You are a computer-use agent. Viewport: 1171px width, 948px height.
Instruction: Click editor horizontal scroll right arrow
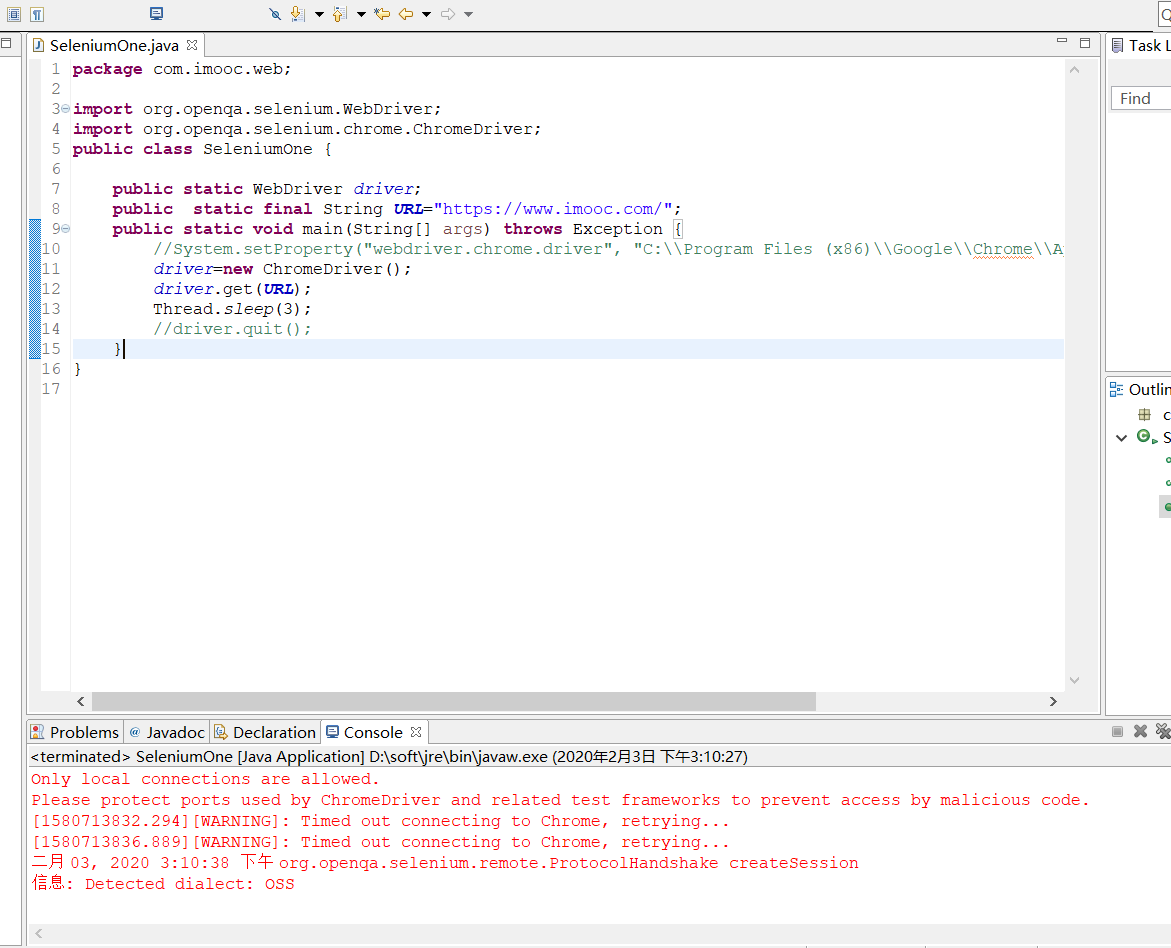[1053, 701]
